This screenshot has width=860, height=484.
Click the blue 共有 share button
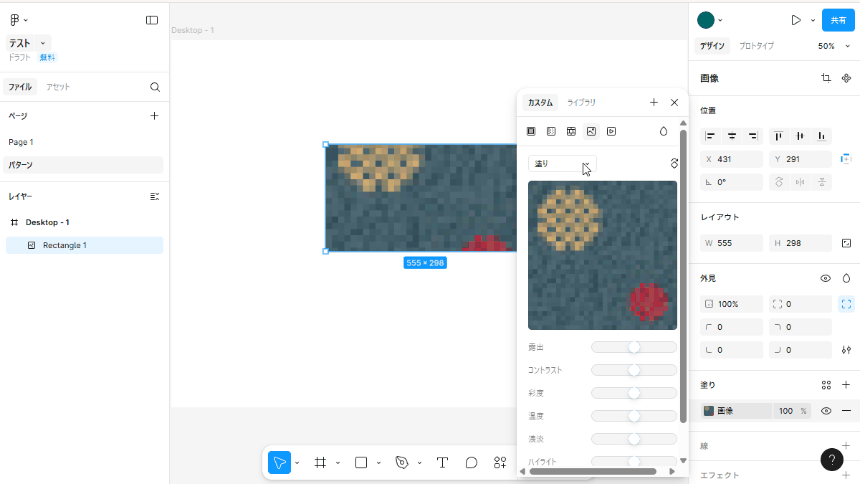pos(838,20)
